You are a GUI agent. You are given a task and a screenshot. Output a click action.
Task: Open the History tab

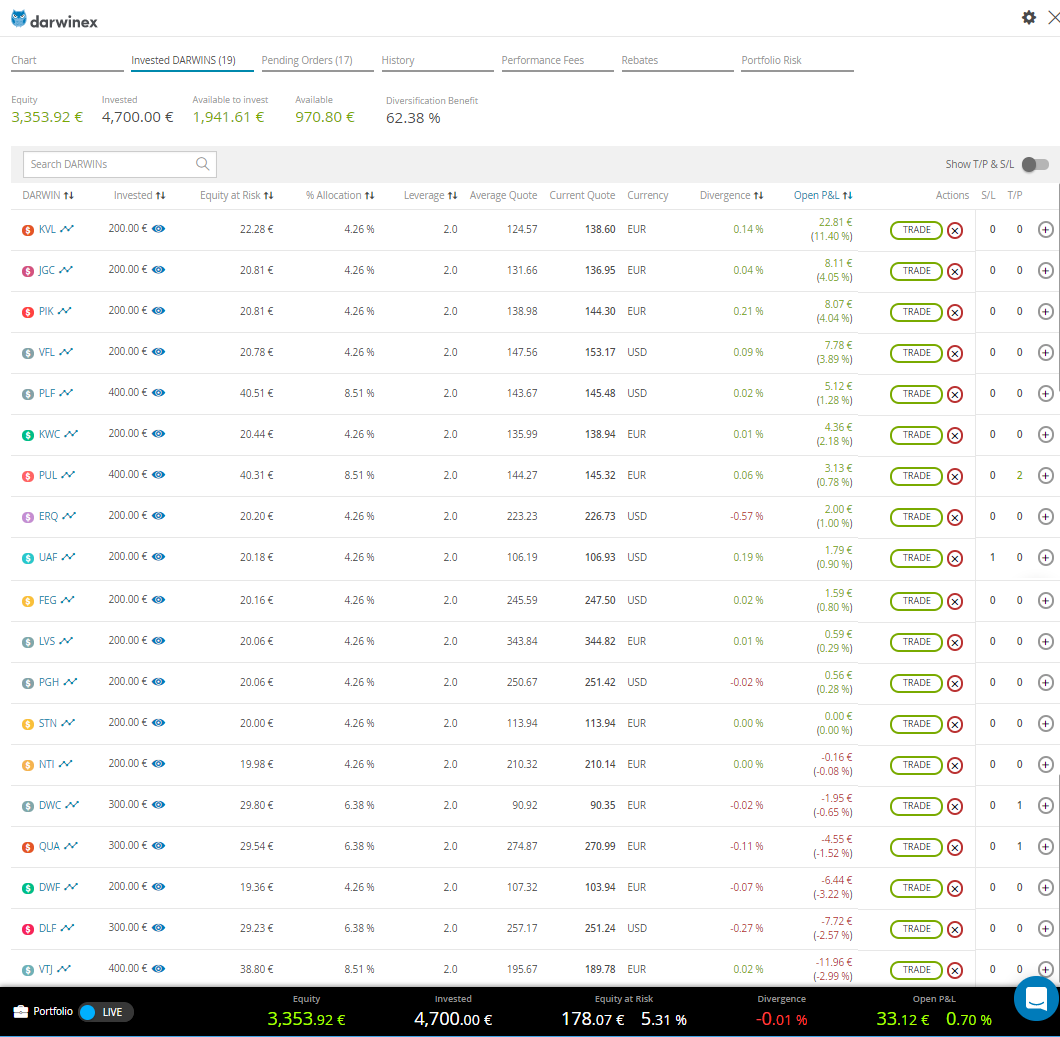click(437, 60)
